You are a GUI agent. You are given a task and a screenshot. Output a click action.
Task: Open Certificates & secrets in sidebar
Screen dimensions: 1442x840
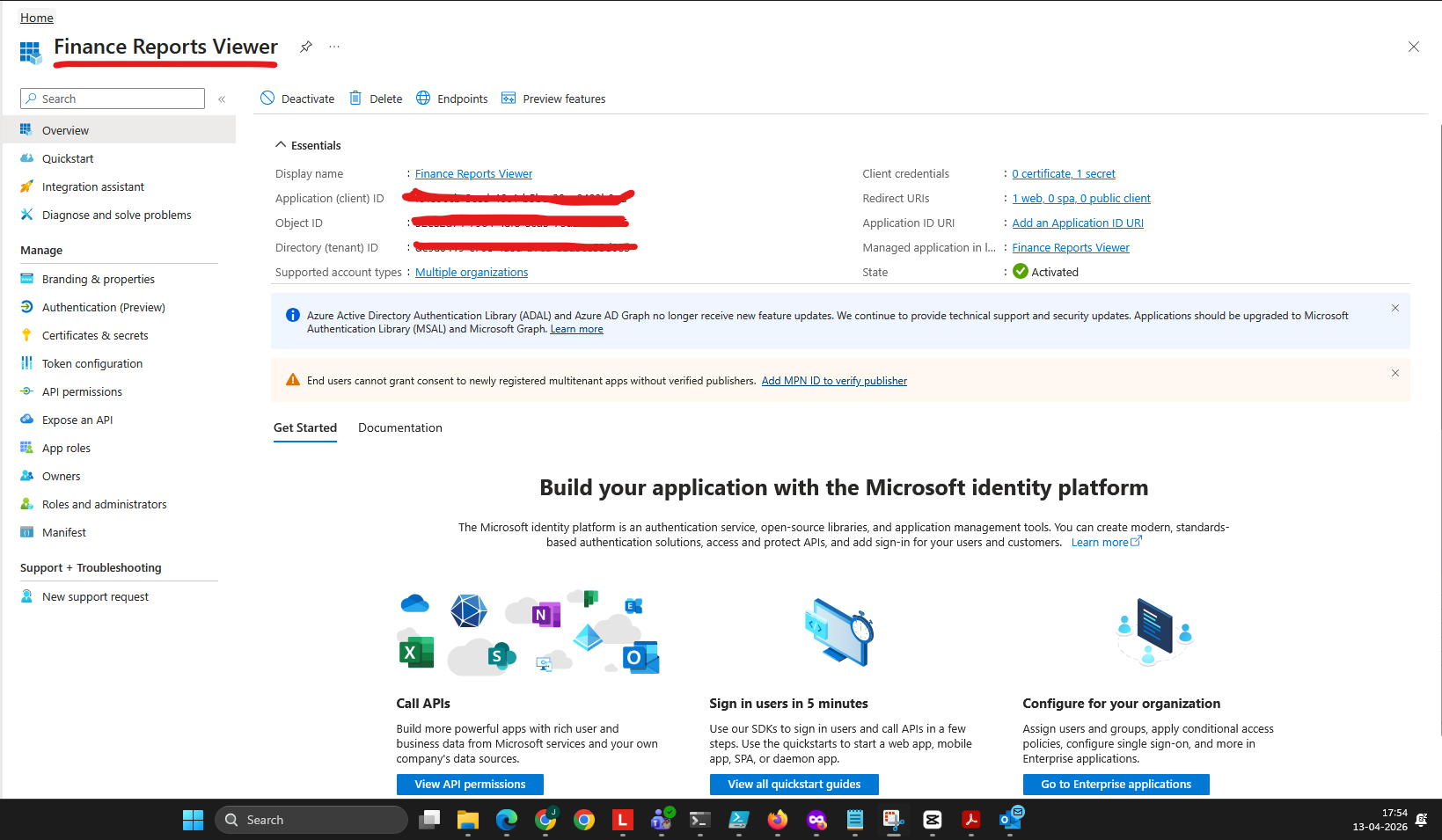[x=95, y=335]
